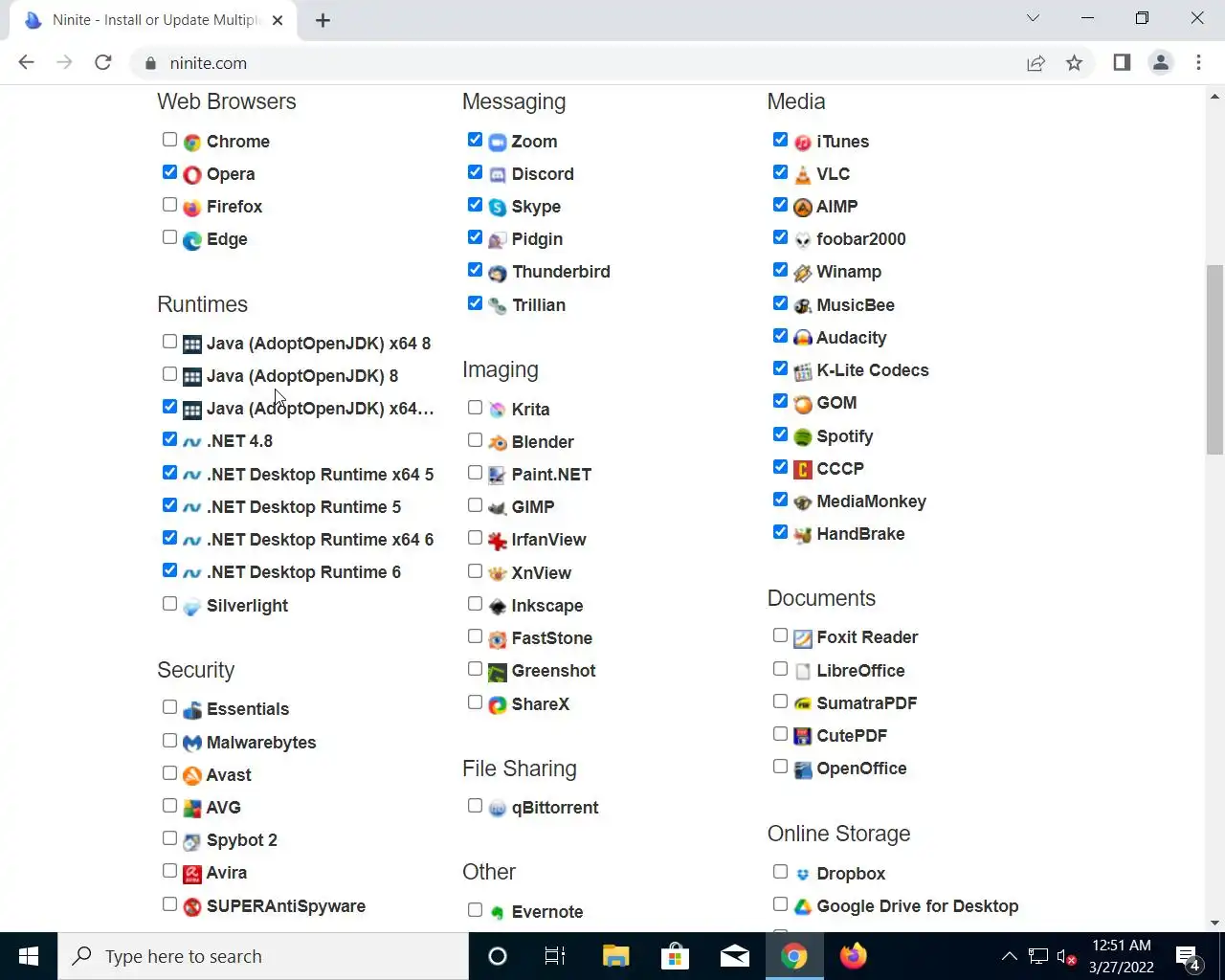Click the IrfanView red icon
Screen dimensions: 1225x980
498,541
